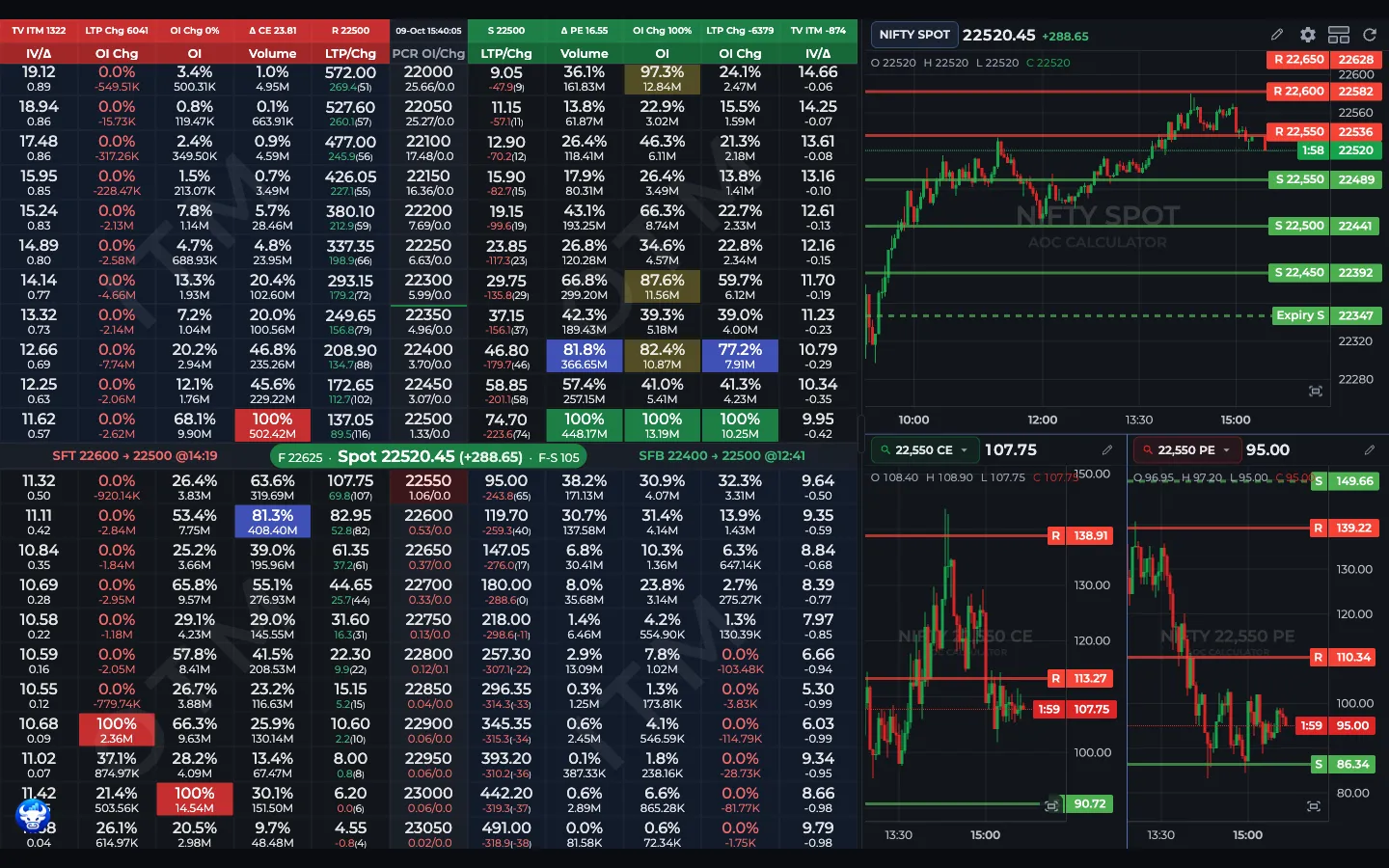This screenshot has height=868, width=1389.
Task: Click the 09-Oct 15:40:05 timestamp cell
Action: tap(428, 31)
